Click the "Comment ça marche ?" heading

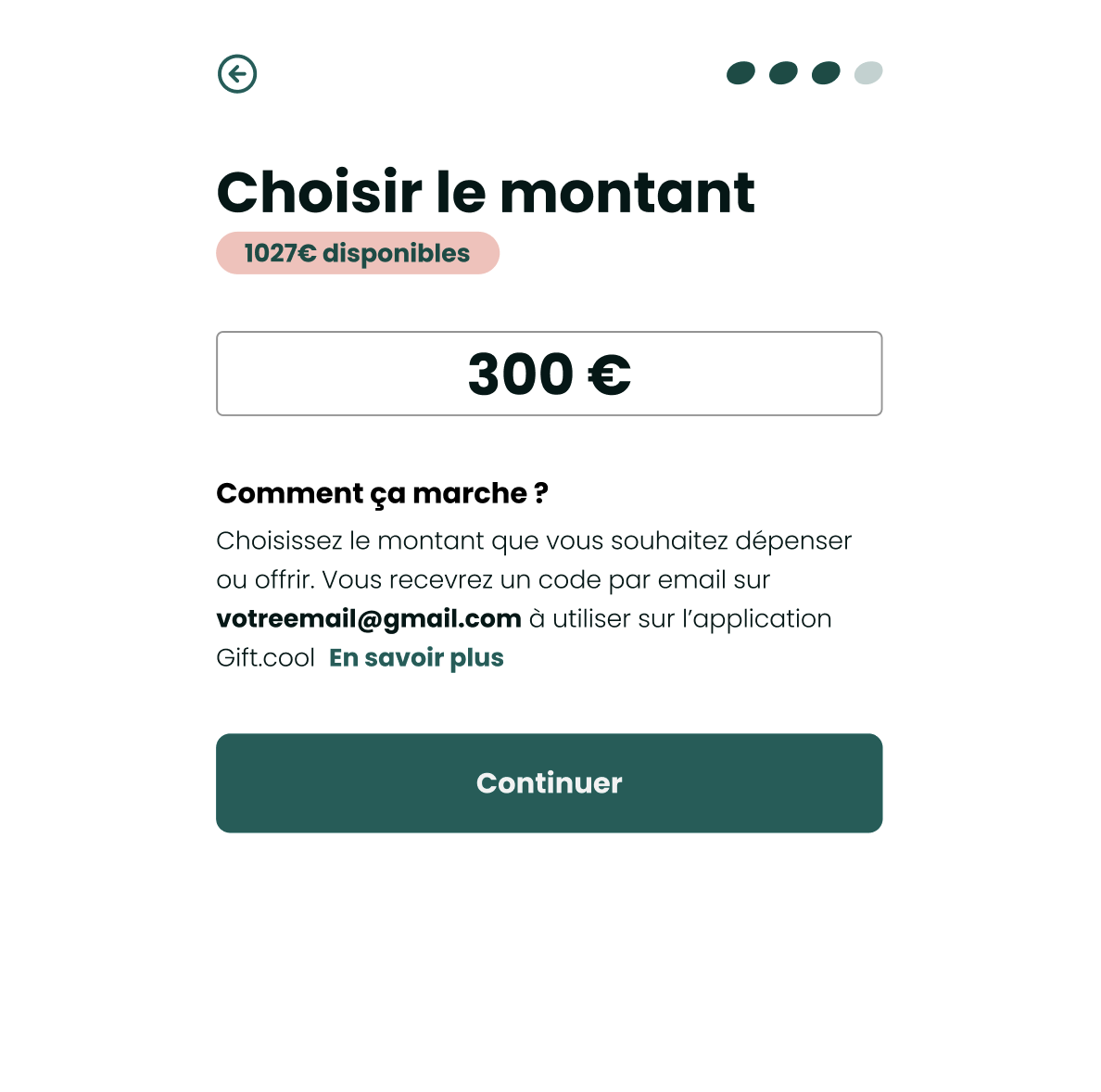tap(382, 493)
